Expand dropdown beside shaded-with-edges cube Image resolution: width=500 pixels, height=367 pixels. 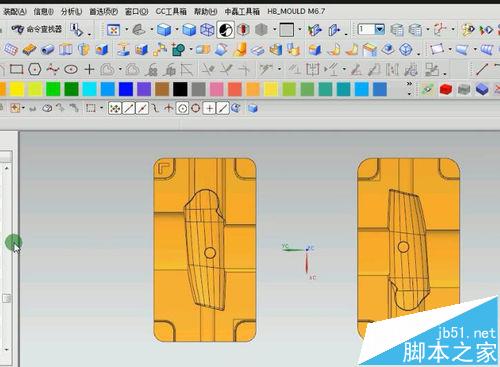177,30
